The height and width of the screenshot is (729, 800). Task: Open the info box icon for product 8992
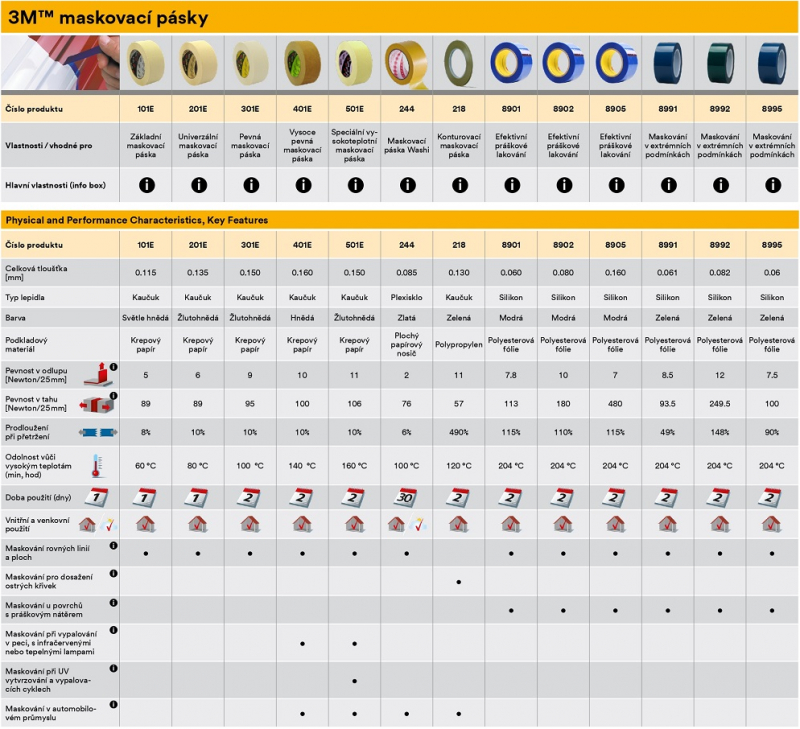[x=721, y=185]
